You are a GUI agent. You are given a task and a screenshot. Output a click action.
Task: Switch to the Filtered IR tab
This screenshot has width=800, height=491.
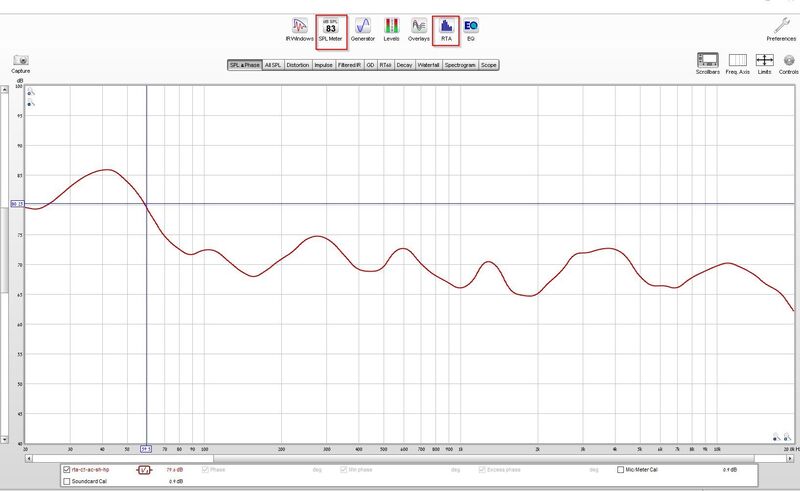tap(349, 65)
